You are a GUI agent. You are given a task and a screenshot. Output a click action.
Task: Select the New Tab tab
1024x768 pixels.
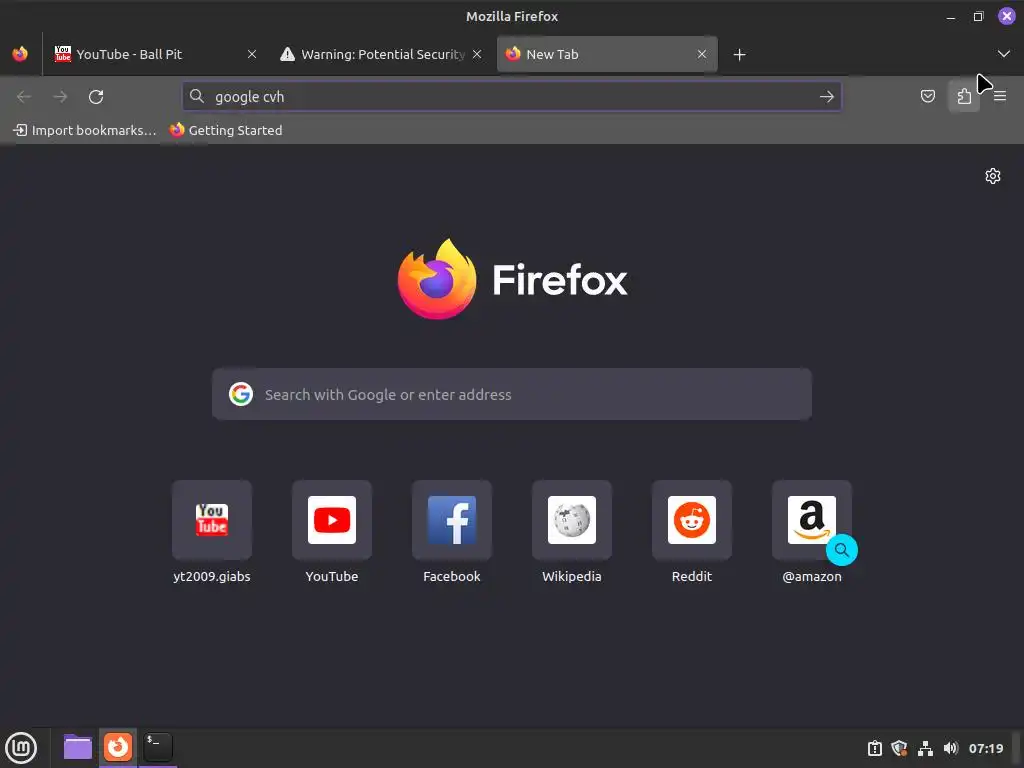click(607, 54)
